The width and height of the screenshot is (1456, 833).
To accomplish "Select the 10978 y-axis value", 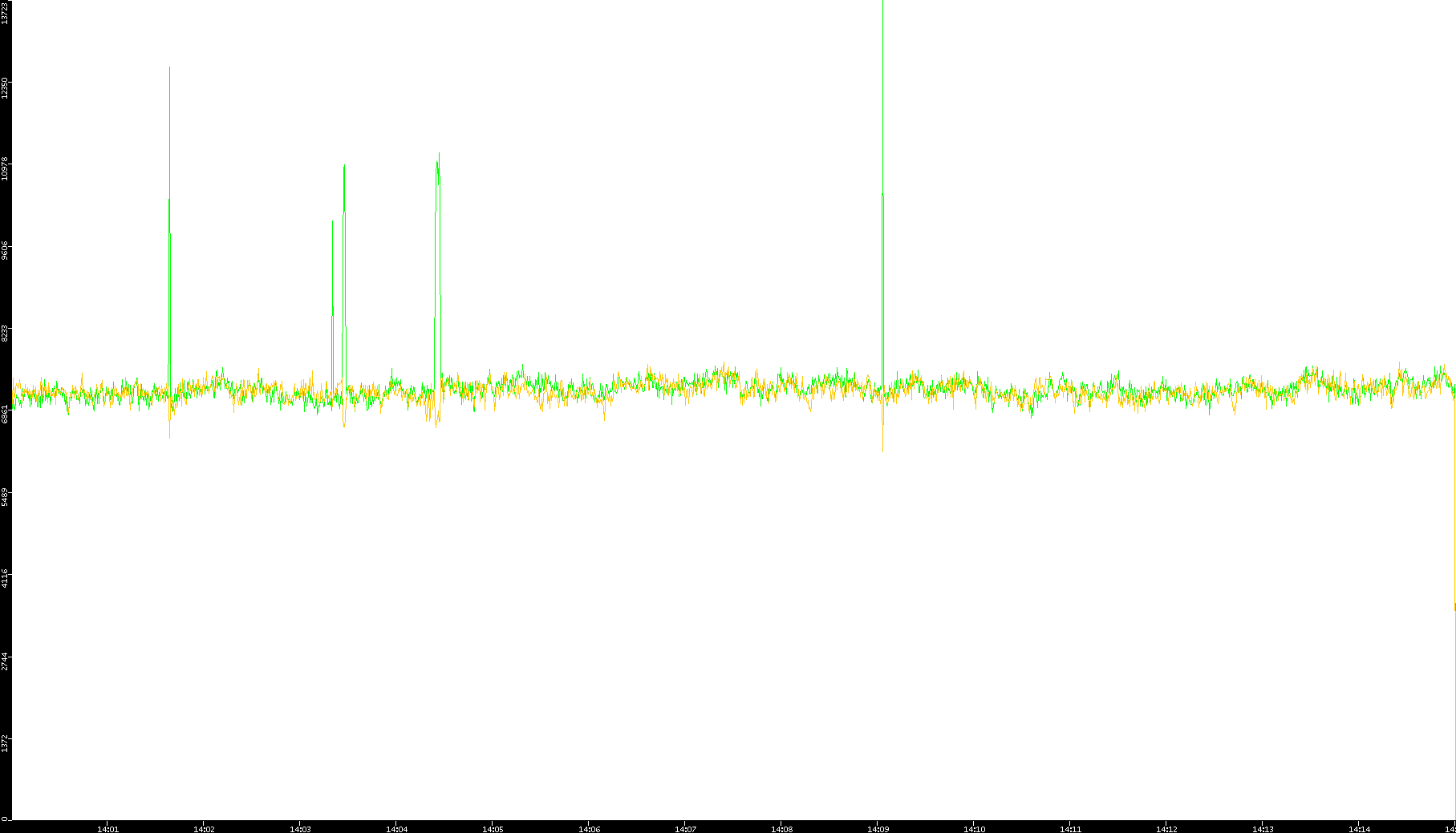I will point(6,170).
